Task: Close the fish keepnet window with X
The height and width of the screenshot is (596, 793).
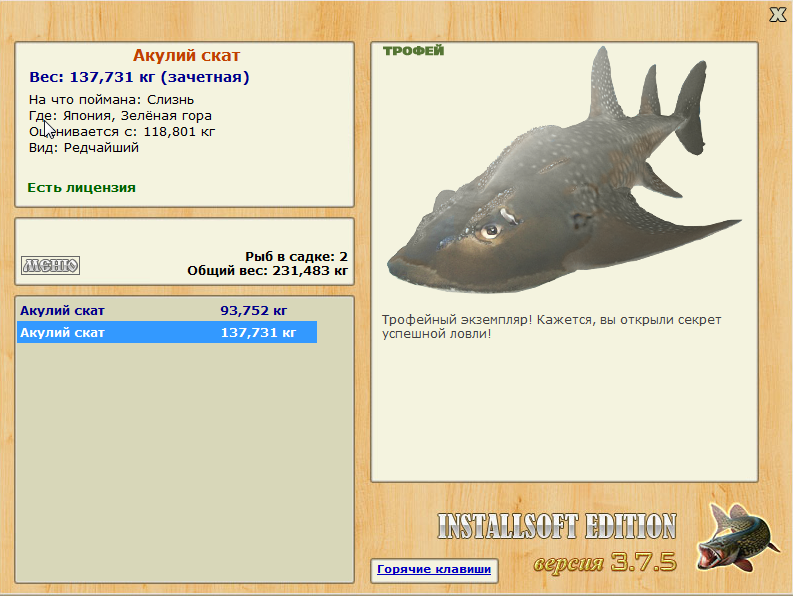Action: click(777, 15)
